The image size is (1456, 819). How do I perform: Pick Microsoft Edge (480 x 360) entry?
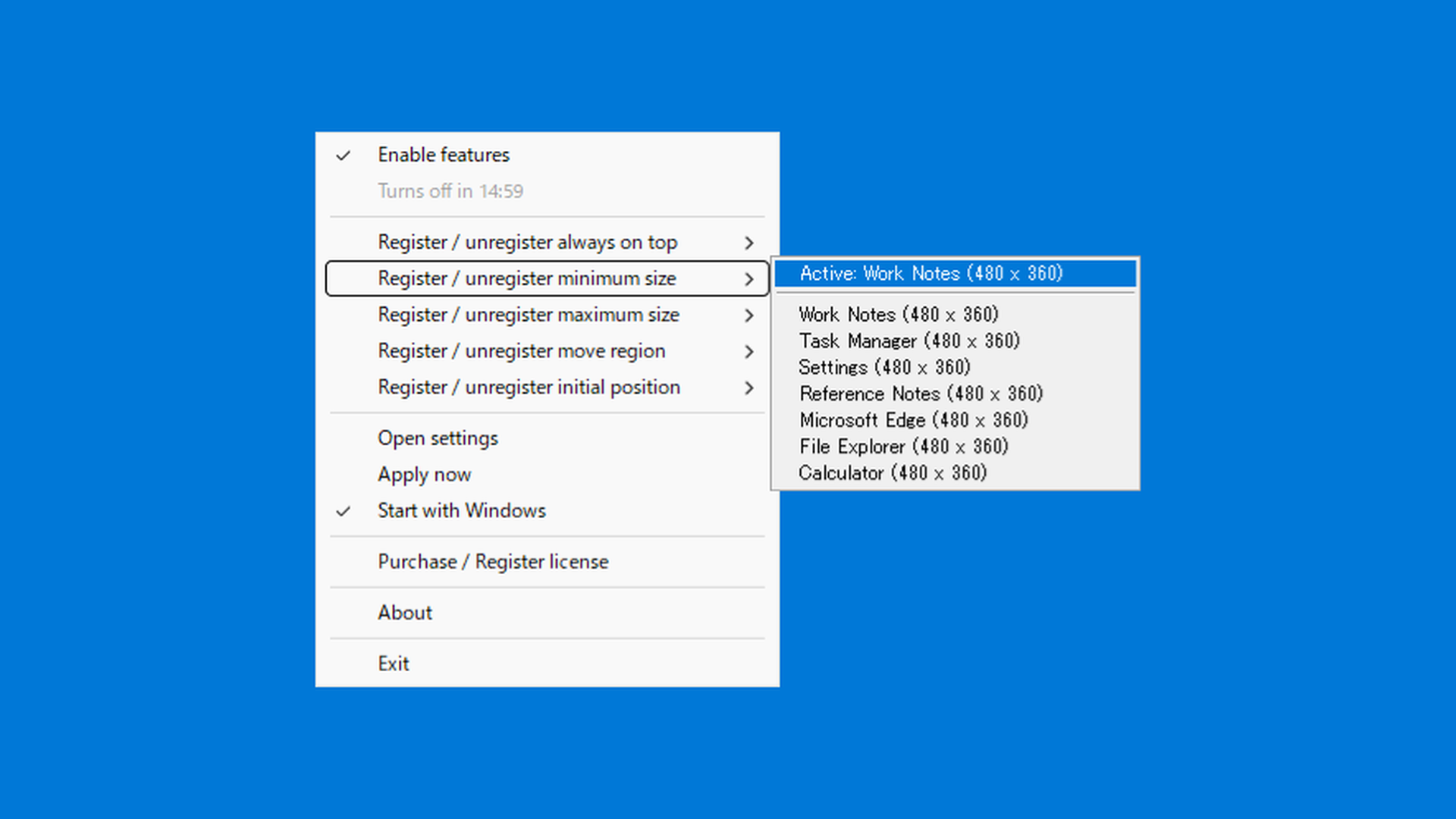pos(955,420)
